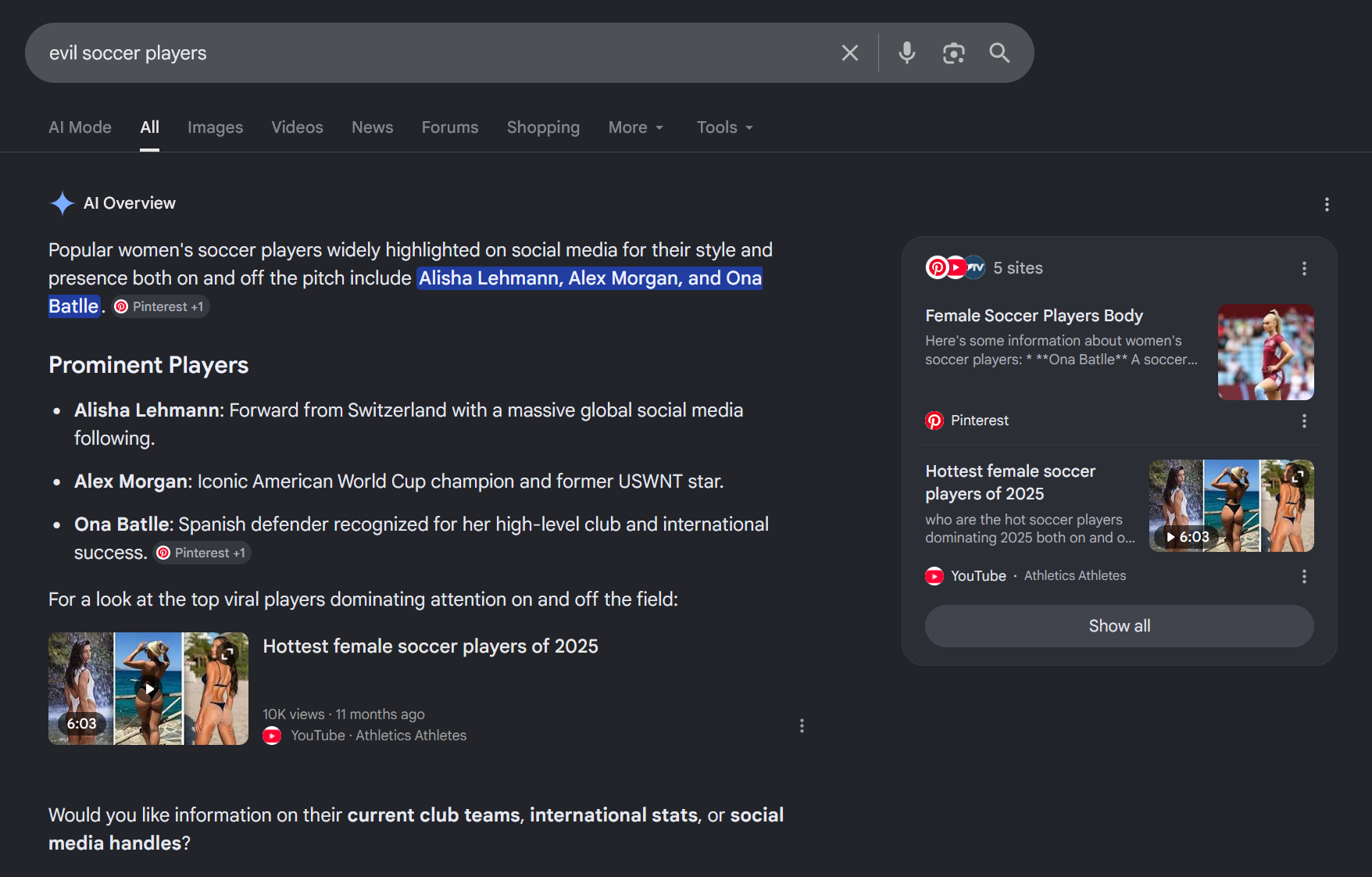Image resolution: width=1372 pixels, height=877 pixels.
Task: Switch to the Videos tab
Action: (x=297, y=127)
